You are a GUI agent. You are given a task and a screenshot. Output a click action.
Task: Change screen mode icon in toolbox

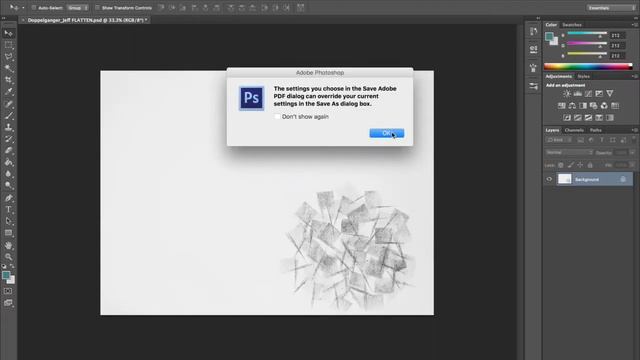pos(8,303)
